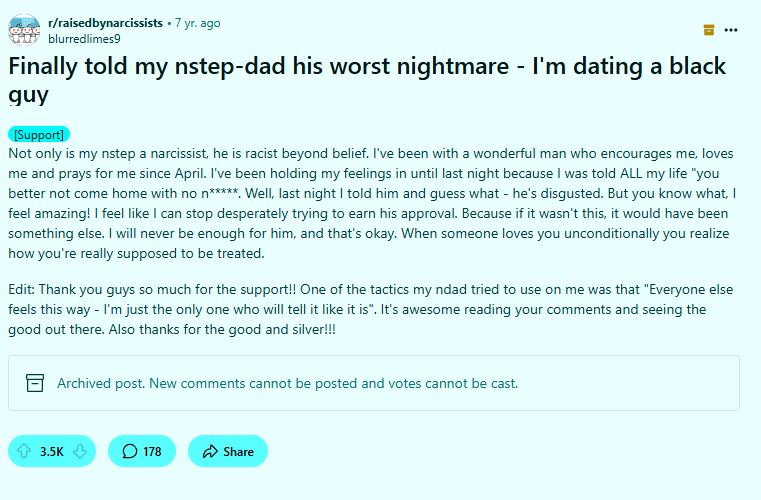
Task: Click the 7 yr. ago timestamp
Action: pos(198,23)
